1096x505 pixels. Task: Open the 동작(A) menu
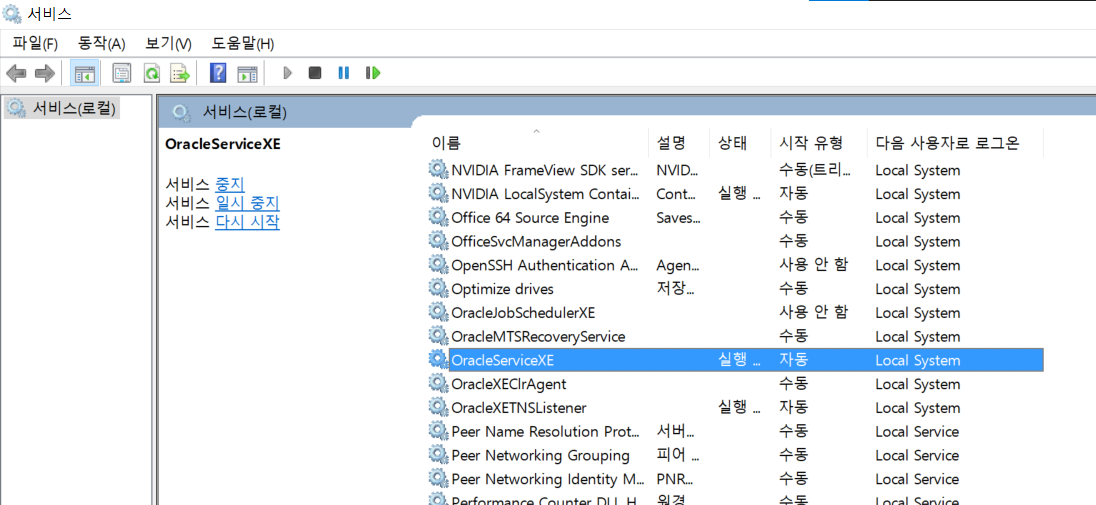[101, 44]
